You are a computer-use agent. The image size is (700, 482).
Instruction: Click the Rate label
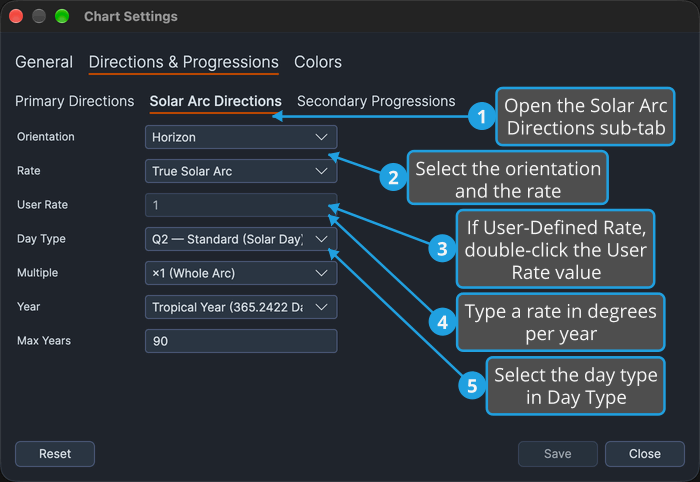point(29,170)
